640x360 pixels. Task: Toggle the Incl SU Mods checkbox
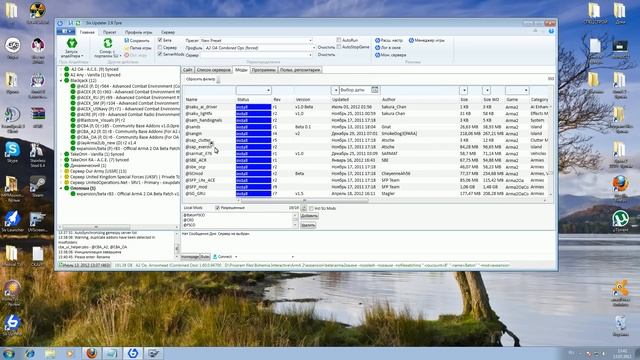pyautogui.click(x=311, y=209)
